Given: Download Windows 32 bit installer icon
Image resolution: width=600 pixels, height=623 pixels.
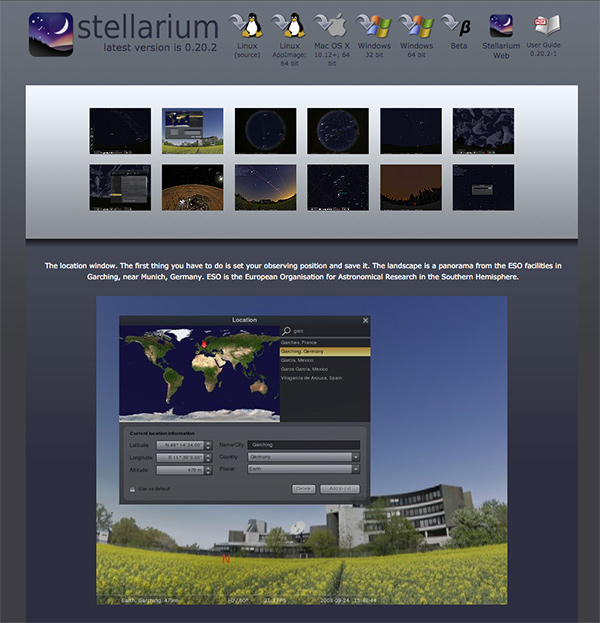Looking at the screenshot, I should click(374, 25).
